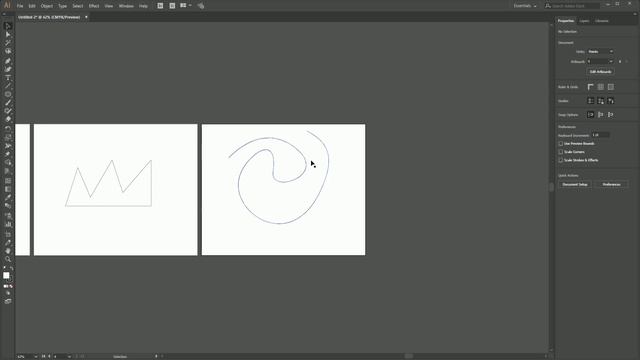Toggle Snap to Point option
The width and height of the screenshot is (640, 360).
(591, 115)
